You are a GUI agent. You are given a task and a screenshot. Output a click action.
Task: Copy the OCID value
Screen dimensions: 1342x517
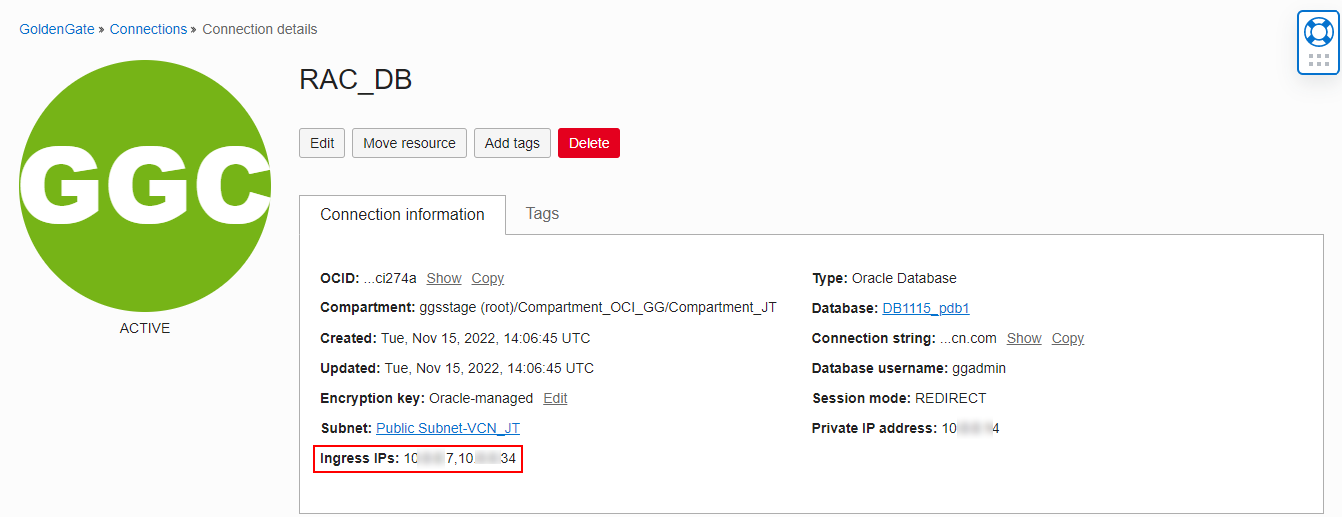tap(488, 278)
